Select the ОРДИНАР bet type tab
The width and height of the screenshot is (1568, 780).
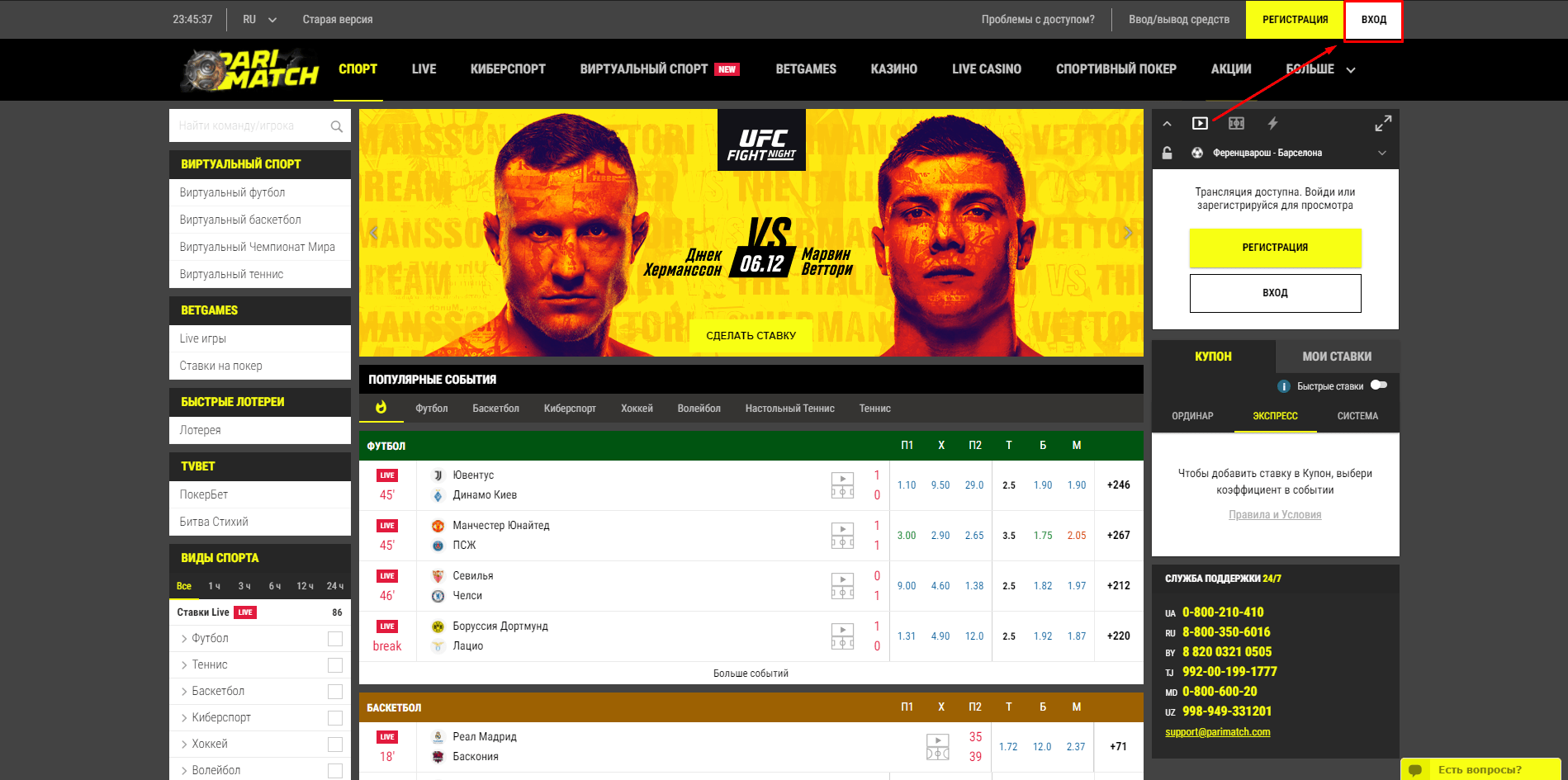coord(1192,416)
